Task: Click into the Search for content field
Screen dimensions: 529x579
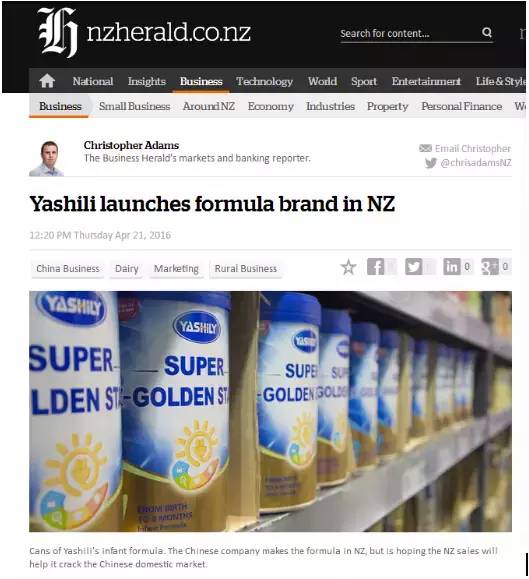Action: click(x=410, y=33)
